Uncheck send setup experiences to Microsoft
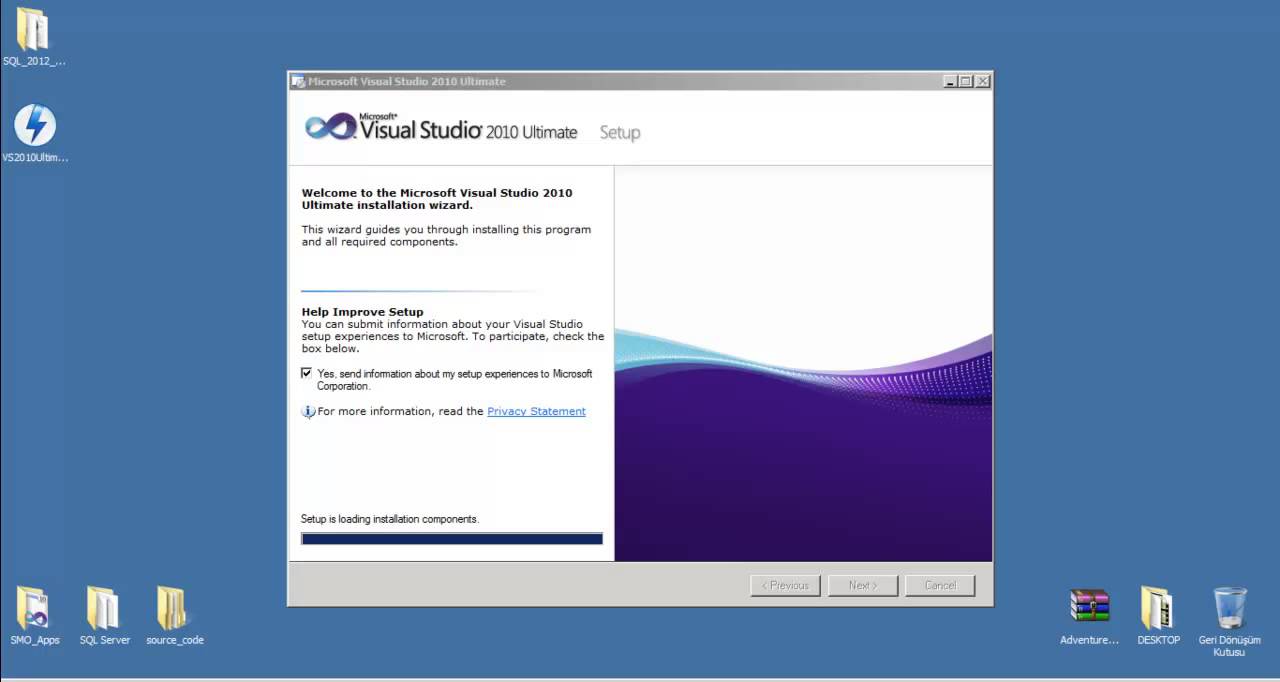 [307, 373]
